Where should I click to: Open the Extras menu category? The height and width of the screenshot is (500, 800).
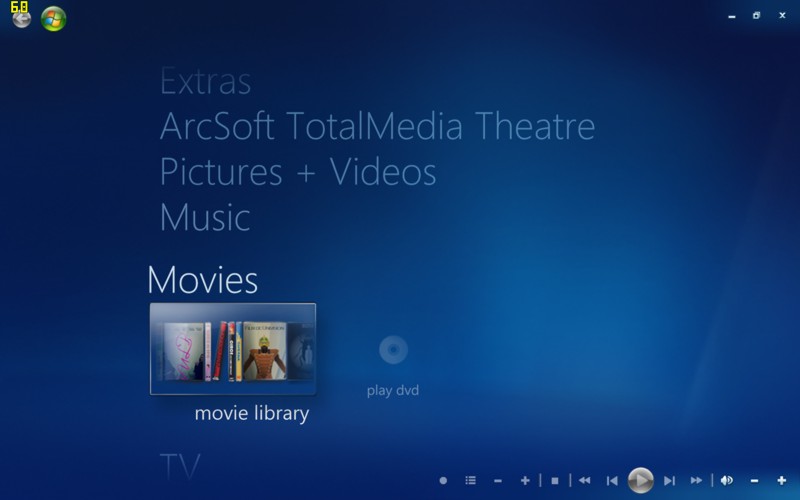(x=205, y=81)
